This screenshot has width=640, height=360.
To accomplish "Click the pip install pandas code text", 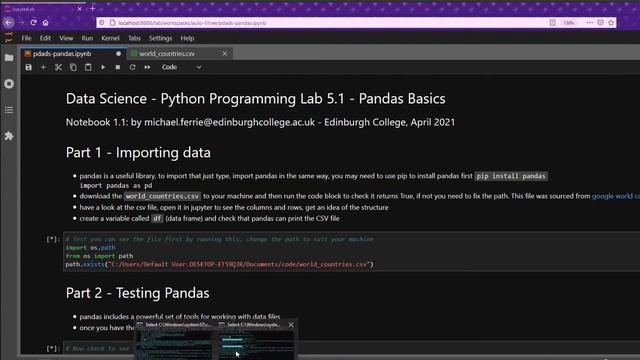I will (x=511, y=176).
